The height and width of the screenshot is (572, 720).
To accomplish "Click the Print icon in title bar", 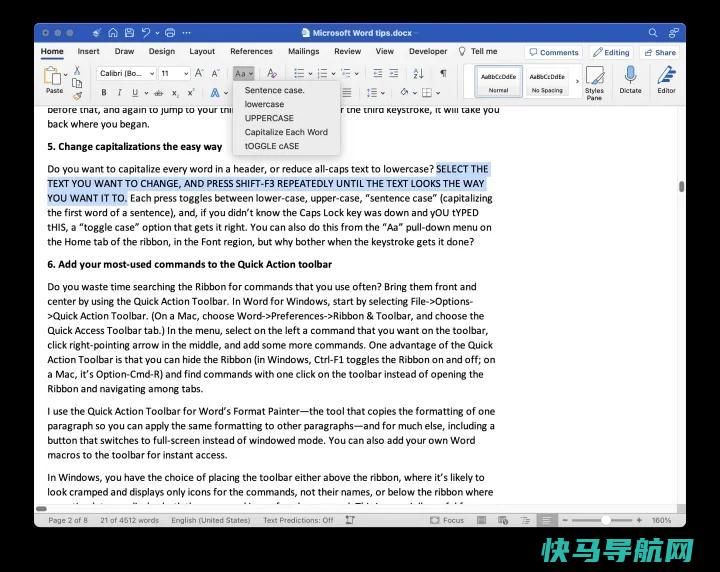I will click(170, 33).
